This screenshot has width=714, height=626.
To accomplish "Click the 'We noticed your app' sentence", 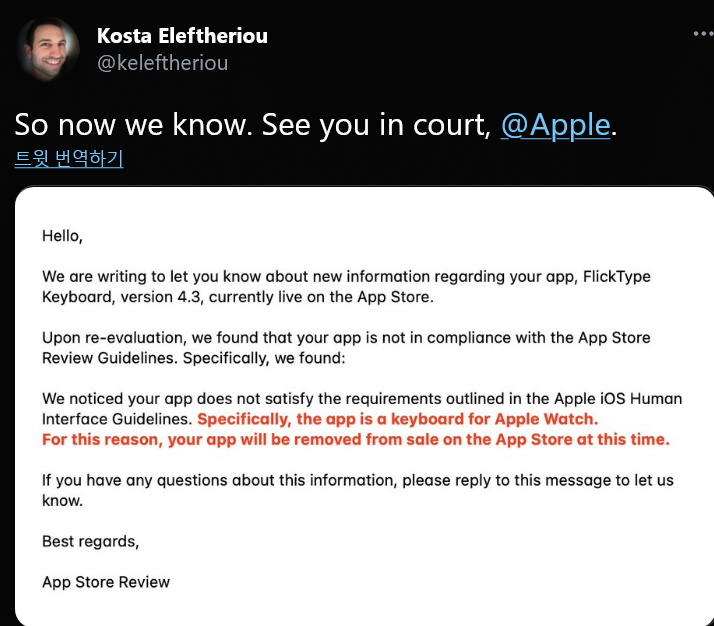I will [362, 408].
